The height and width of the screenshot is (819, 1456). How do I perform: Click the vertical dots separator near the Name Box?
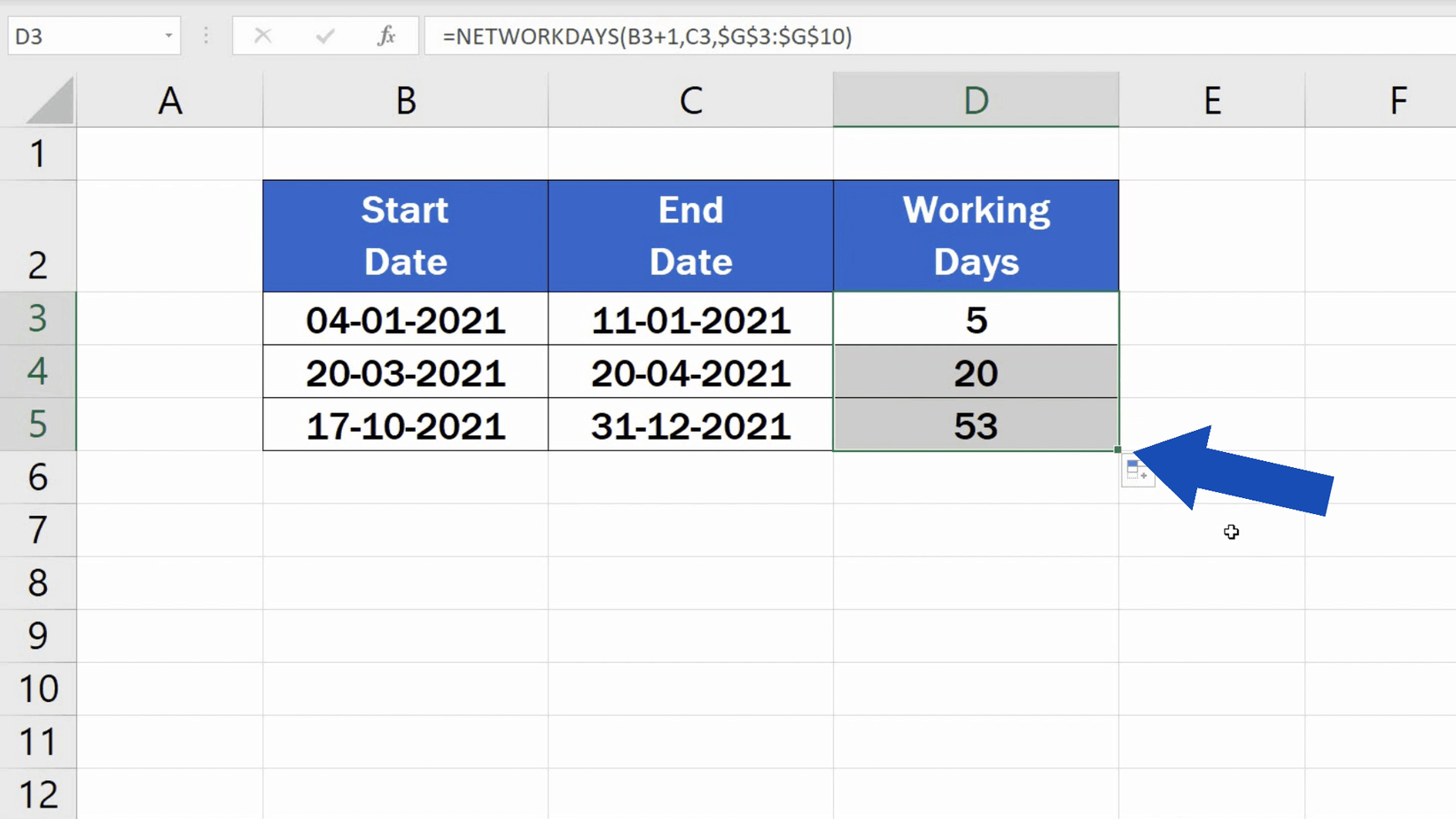[x=206, y=35]
